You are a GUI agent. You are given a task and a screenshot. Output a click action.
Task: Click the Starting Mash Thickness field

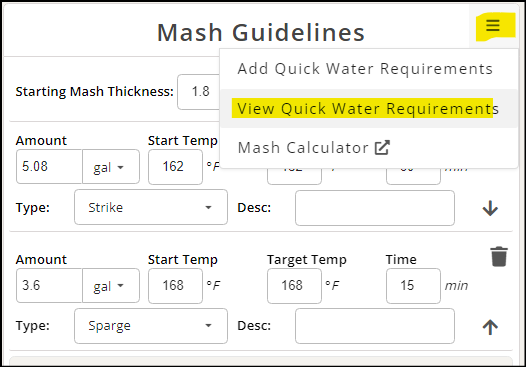point(199,92)
